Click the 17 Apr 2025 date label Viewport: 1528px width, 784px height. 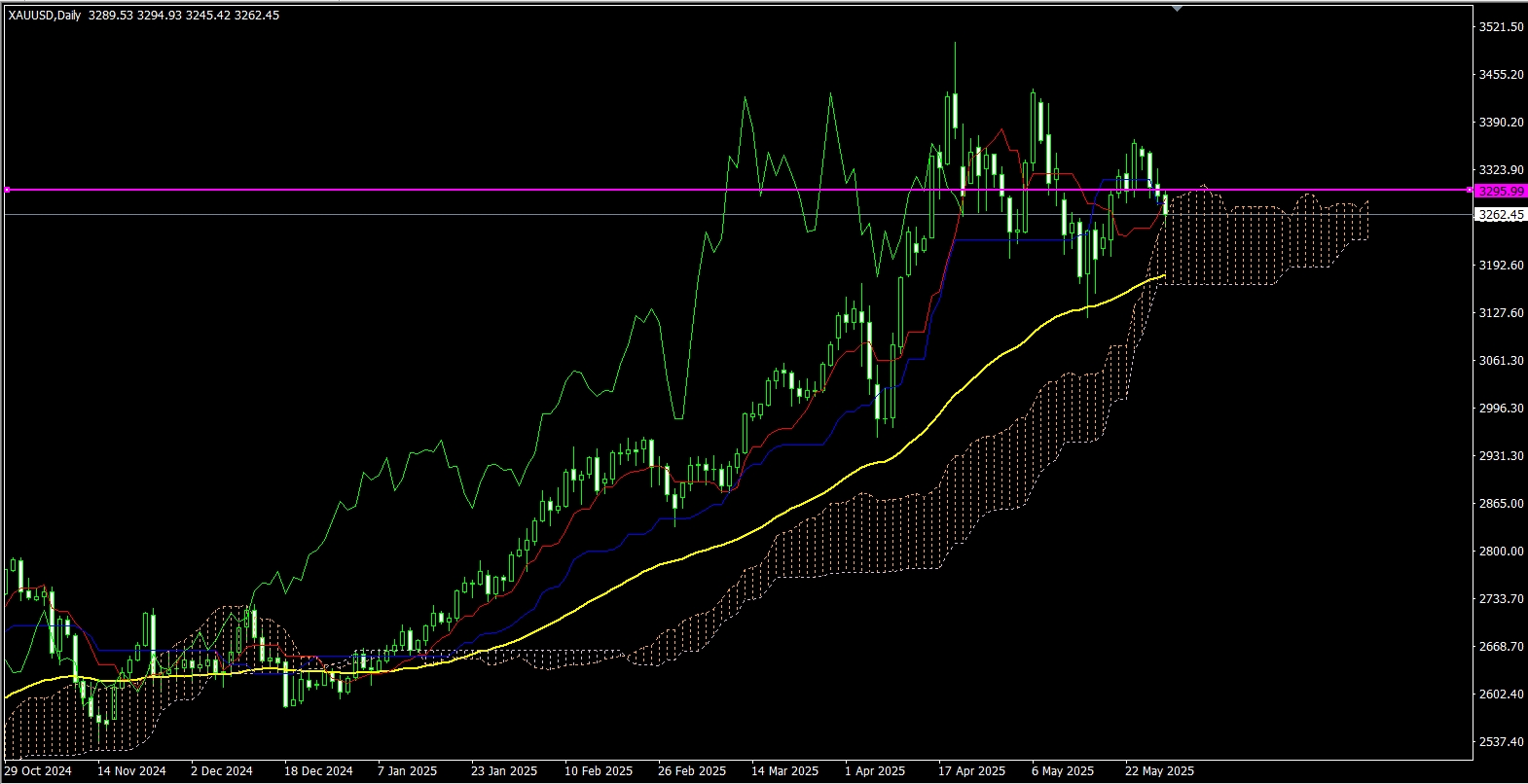[x=972, y=771]
